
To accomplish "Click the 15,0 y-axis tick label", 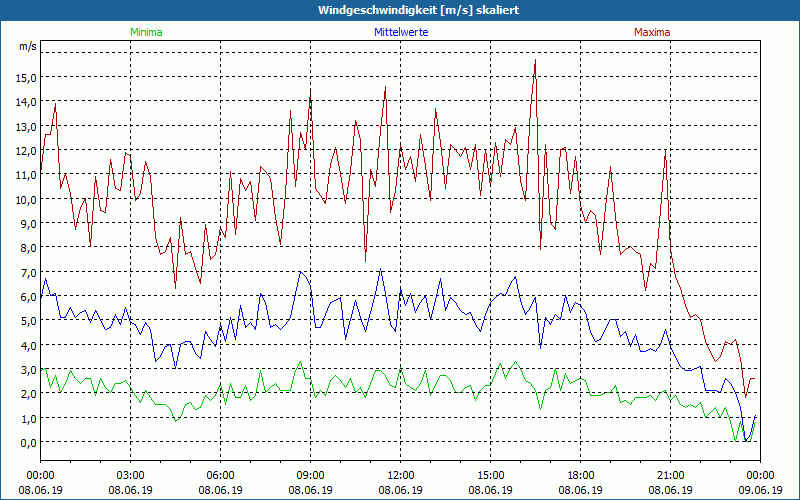I will coord(26,77).
